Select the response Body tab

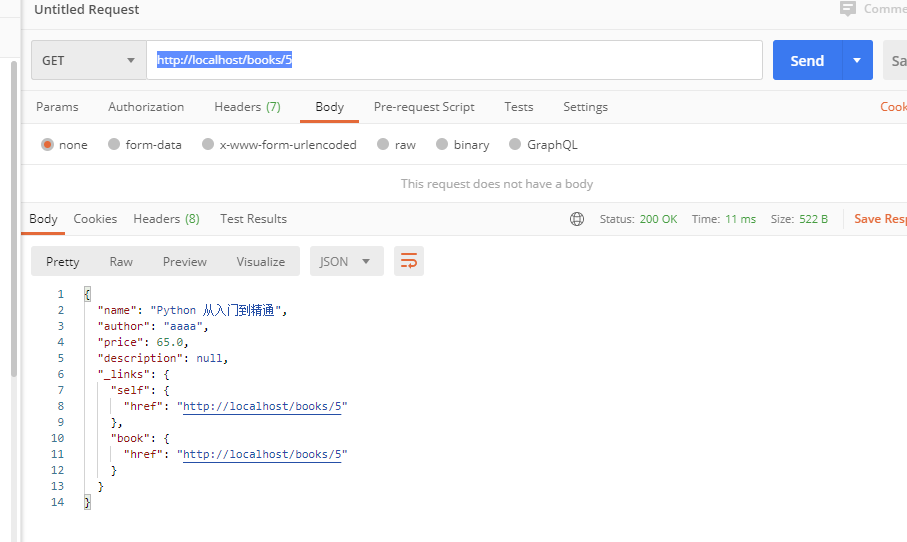pos(43,219)
